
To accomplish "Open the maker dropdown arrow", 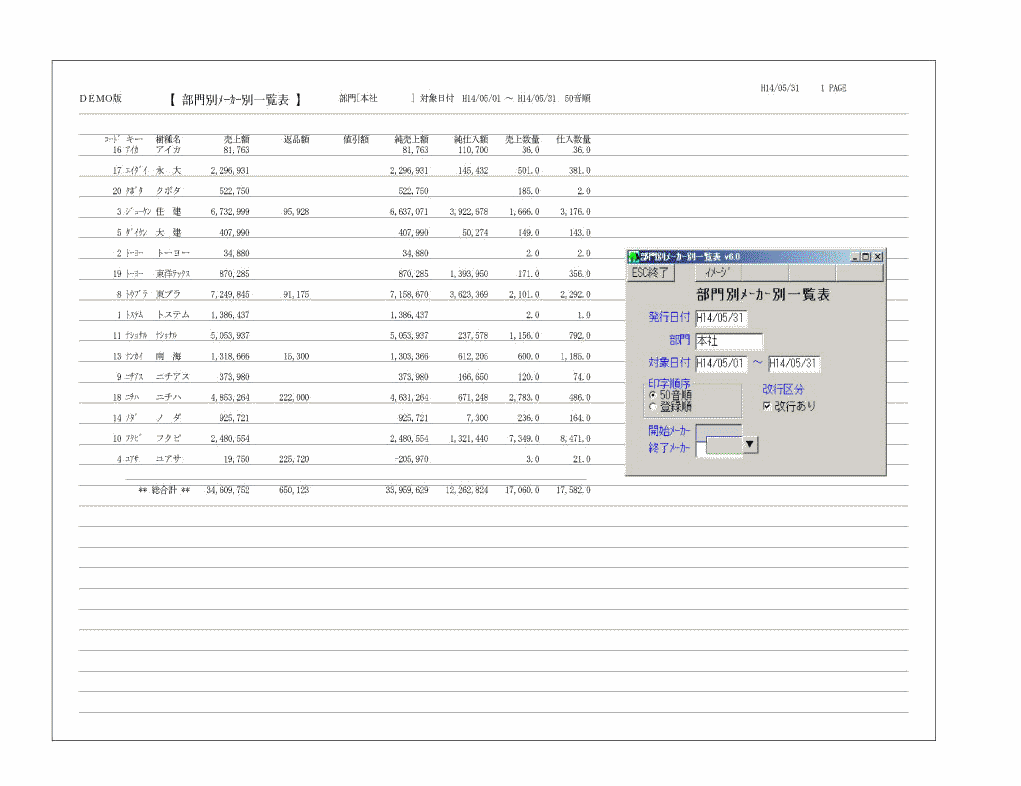I will pos(749,444).
